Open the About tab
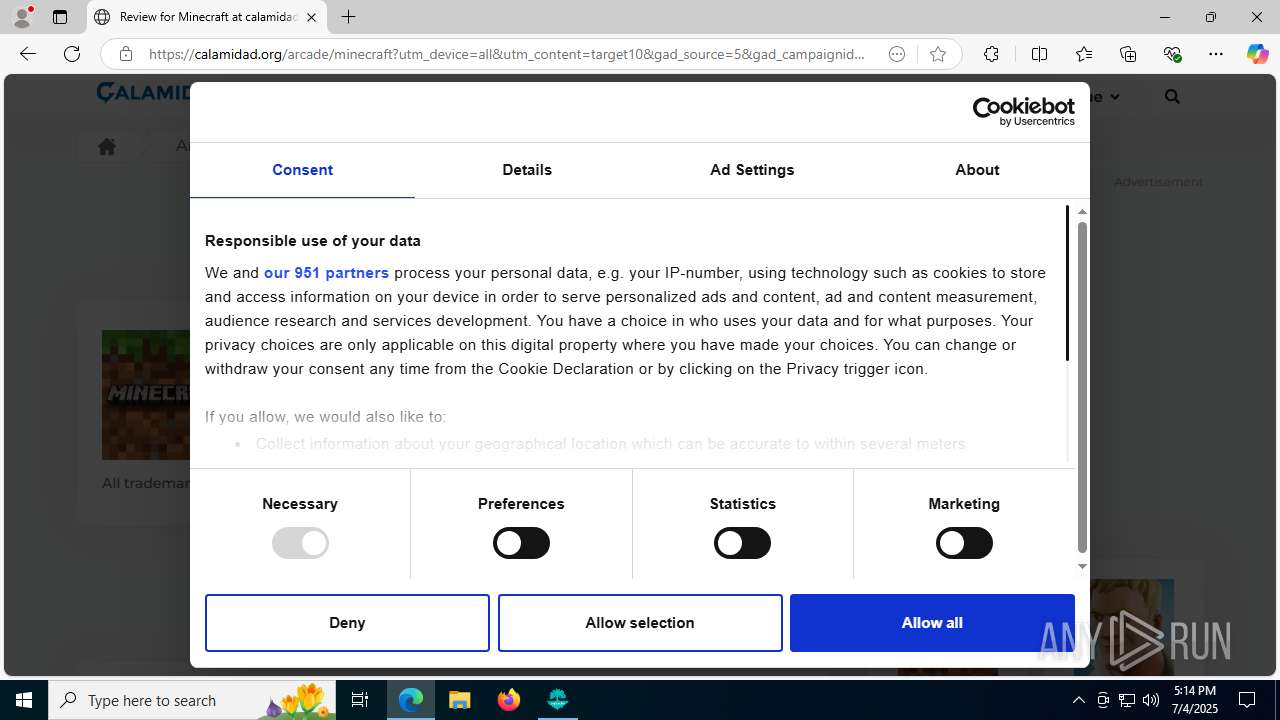The width and height of the screenshot is (1280, 720). [x=977, y=170]
